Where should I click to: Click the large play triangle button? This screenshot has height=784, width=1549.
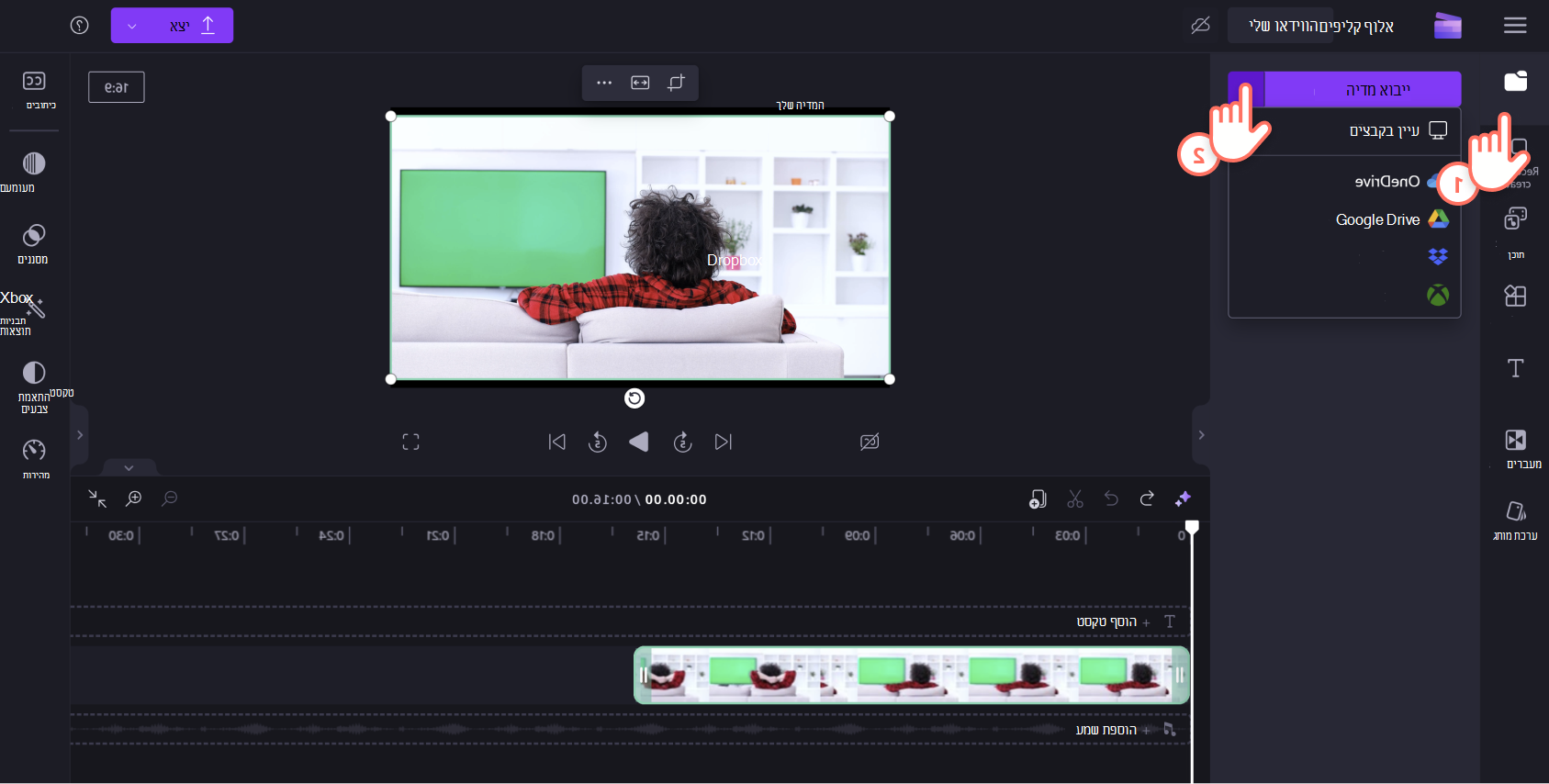tap(639, 442)
